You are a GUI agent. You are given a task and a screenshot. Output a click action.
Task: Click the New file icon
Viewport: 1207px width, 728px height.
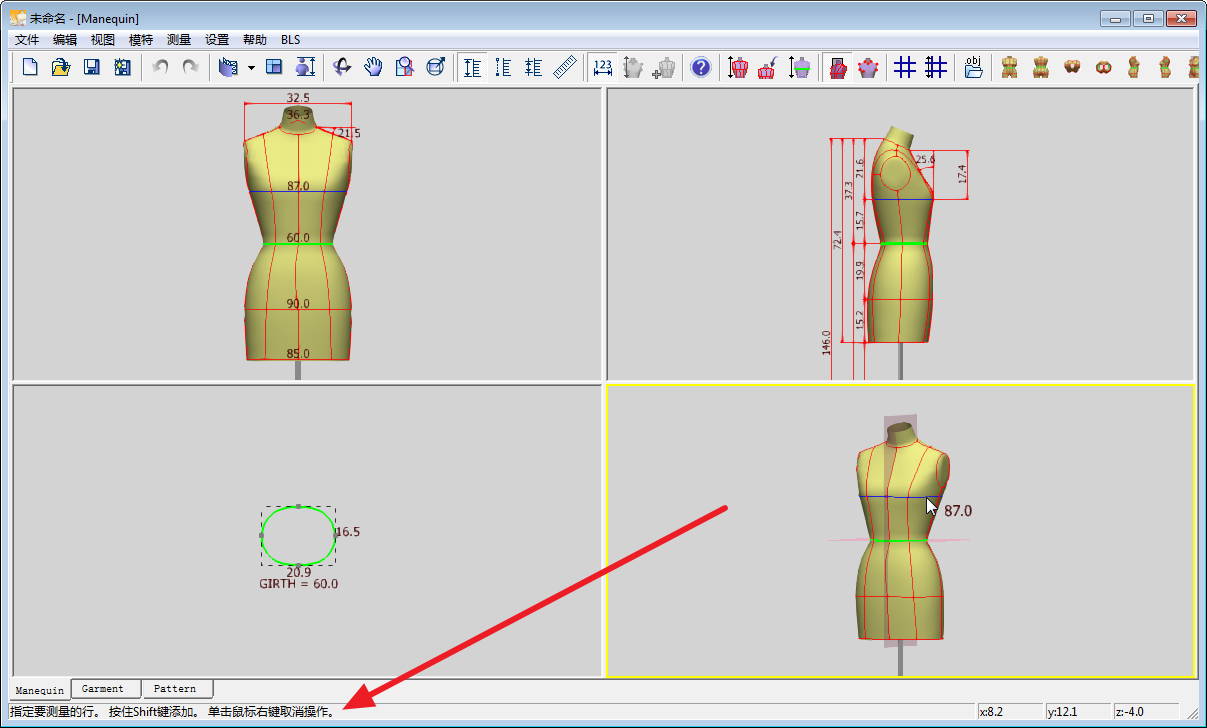tap(31, 67)
